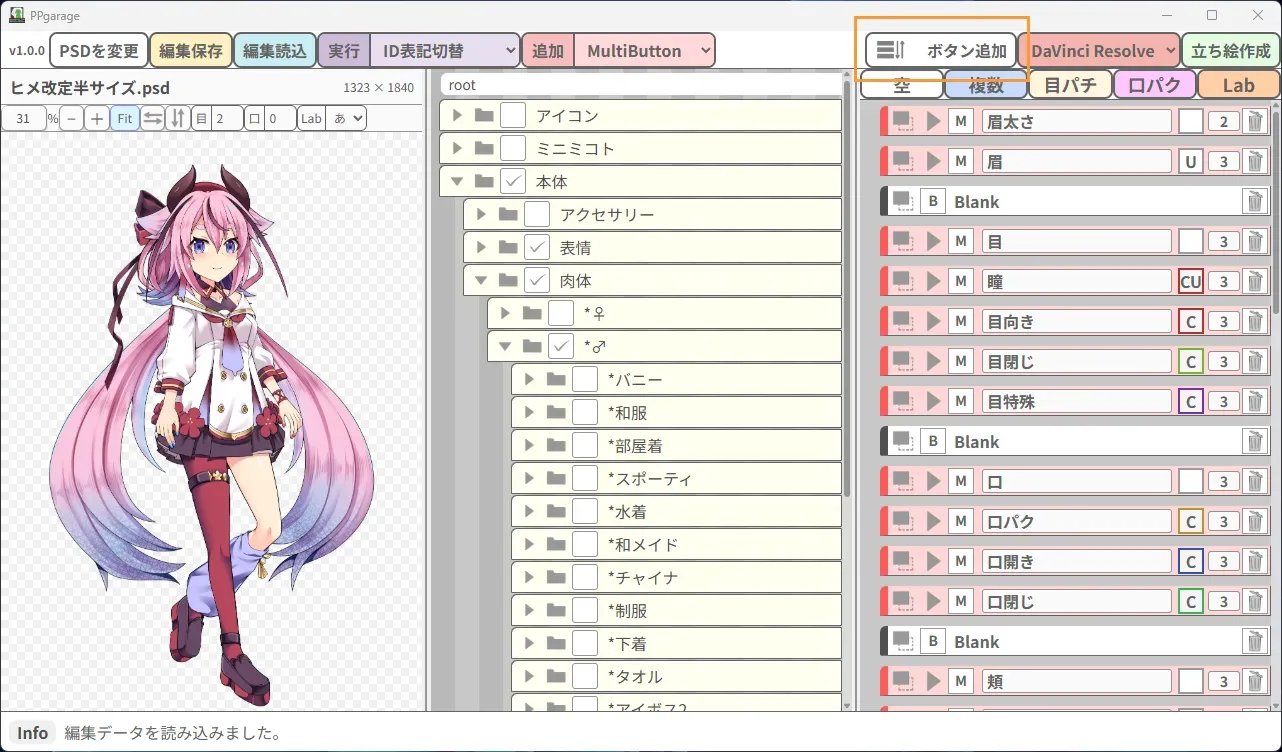Uncheck the 本体 folder checkbox

coord(513,181)
